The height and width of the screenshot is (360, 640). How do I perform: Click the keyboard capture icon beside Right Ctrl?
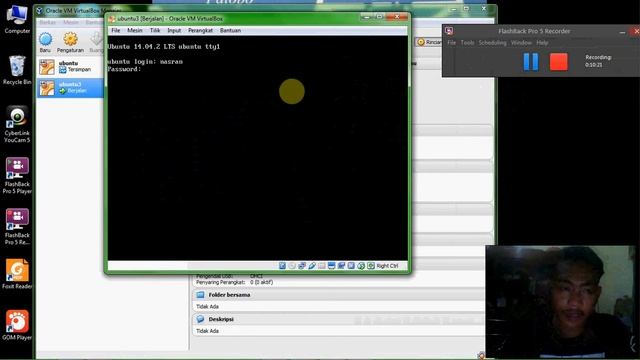pos(371,266)
